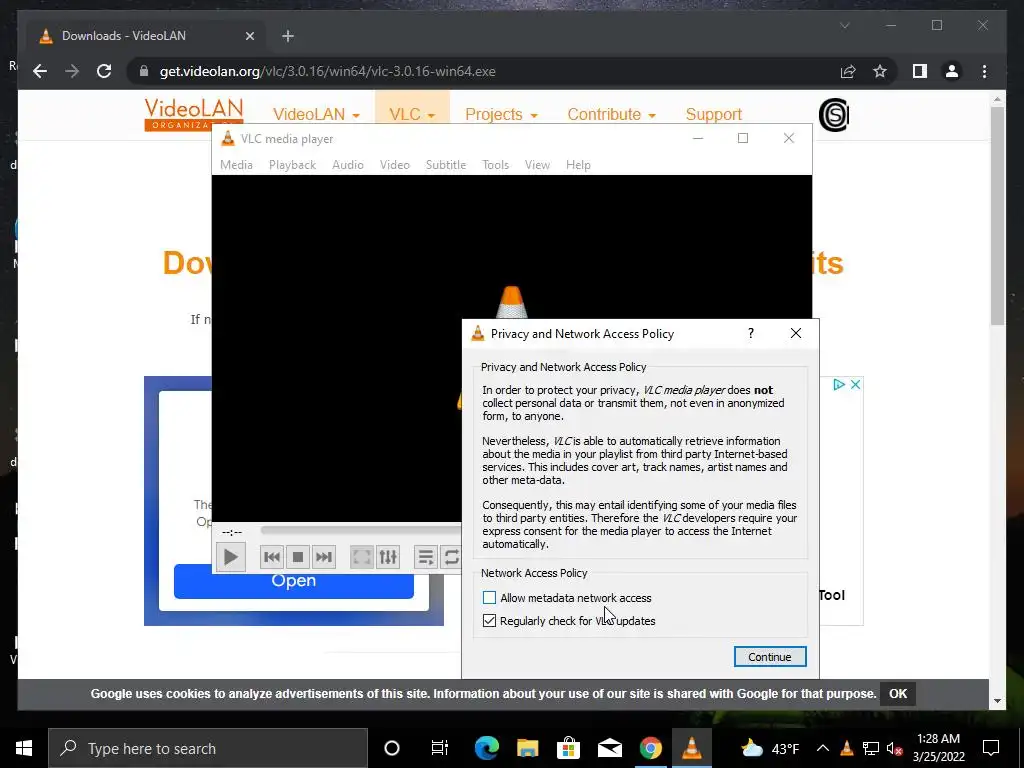Click Continue in the privacy dialog
1024x768 pixels.
(x=770, y=657)
